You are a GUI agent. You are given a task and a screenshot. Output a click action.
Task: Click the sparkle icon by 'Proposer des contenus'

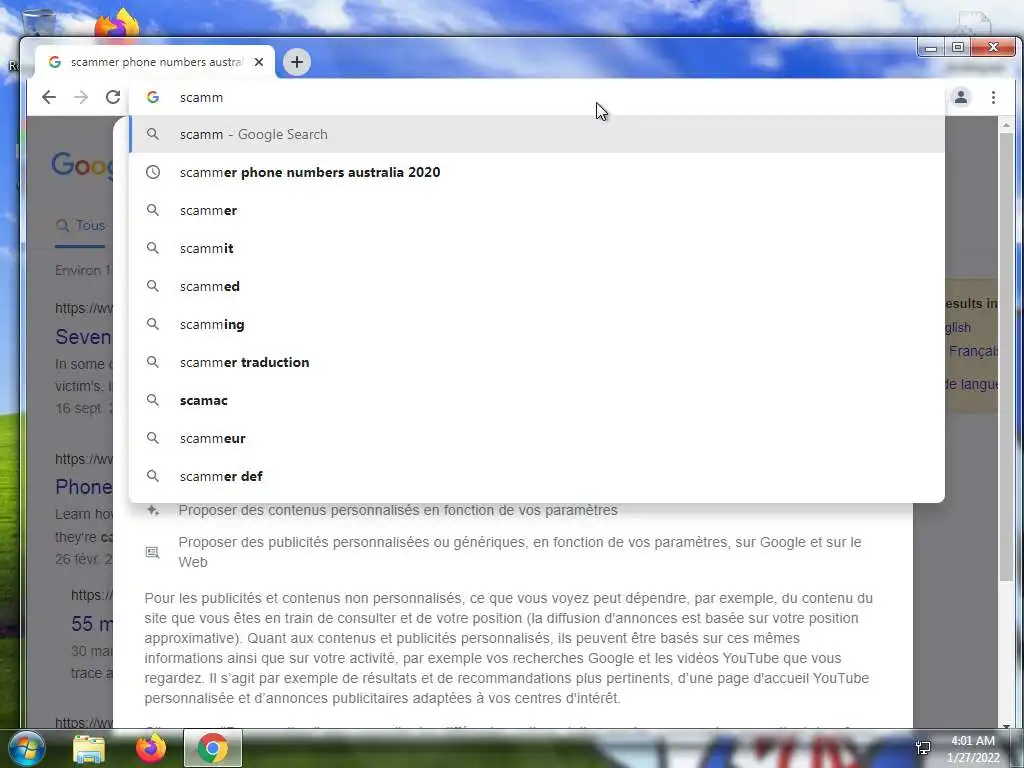[153, 510]
